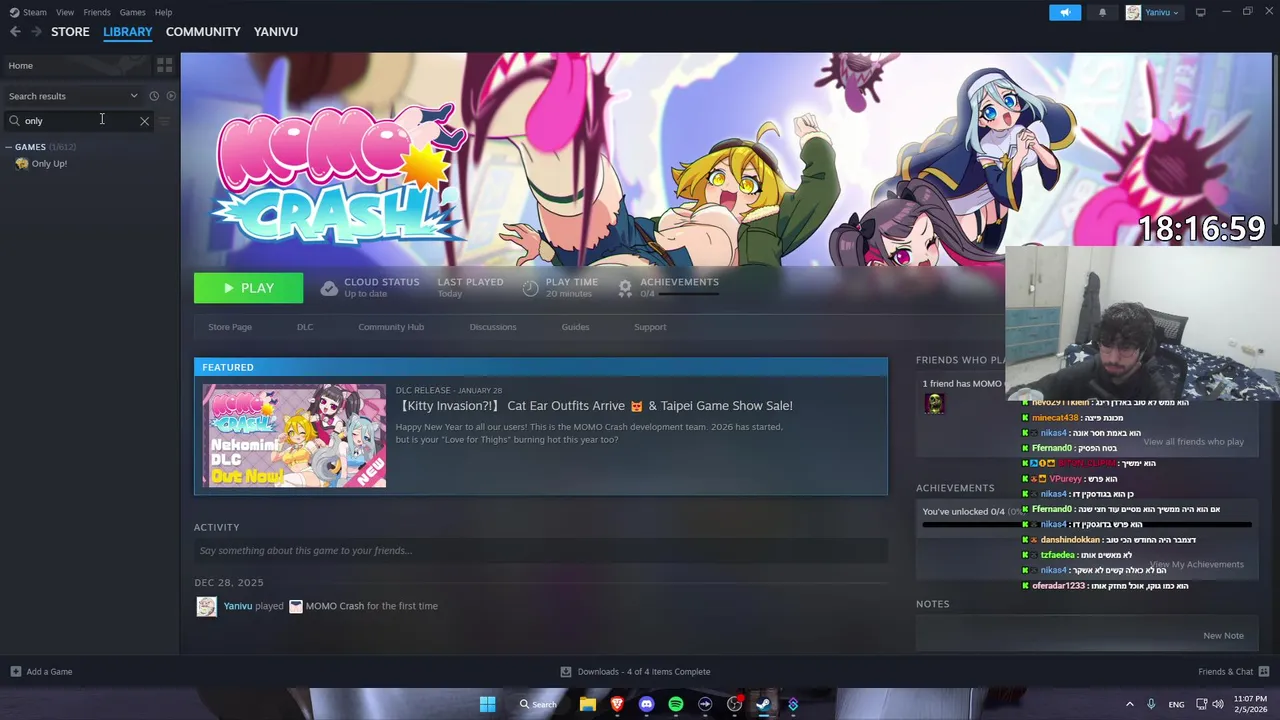The width and height of the screenshot is (1280, 720).
Task: Collapse the GAMES category
Action: pos(9,147)
